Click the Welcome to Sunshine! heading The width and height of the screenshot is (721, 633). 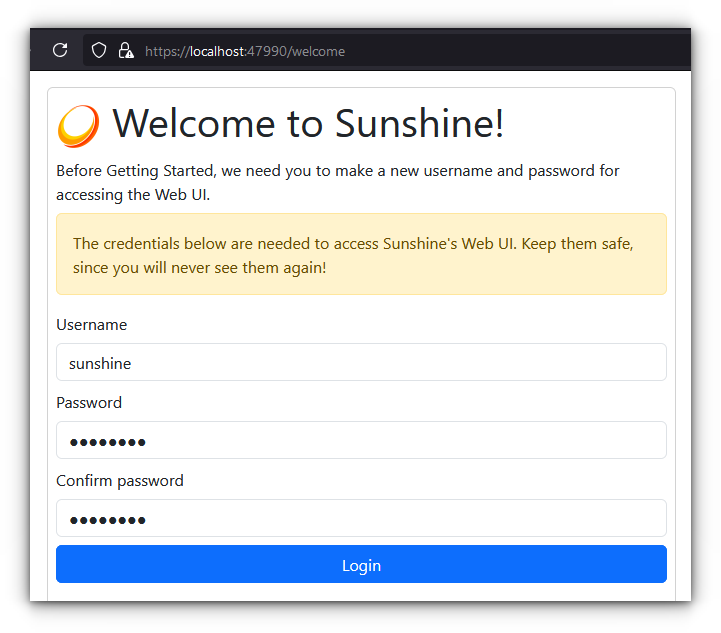308,124
